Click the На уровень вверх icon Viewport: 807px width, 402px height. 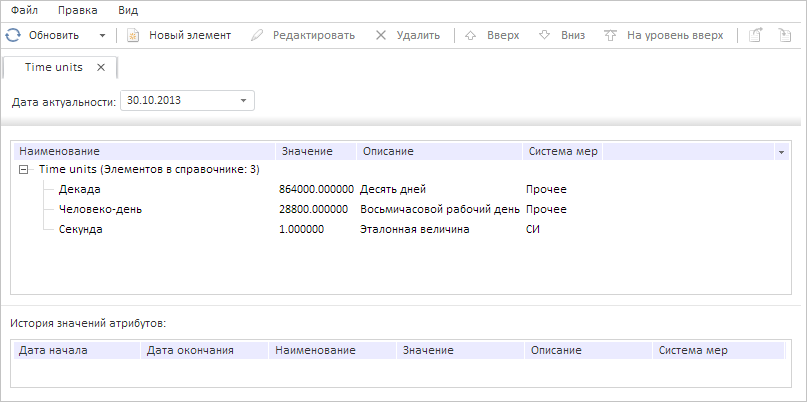coord(611,35)
